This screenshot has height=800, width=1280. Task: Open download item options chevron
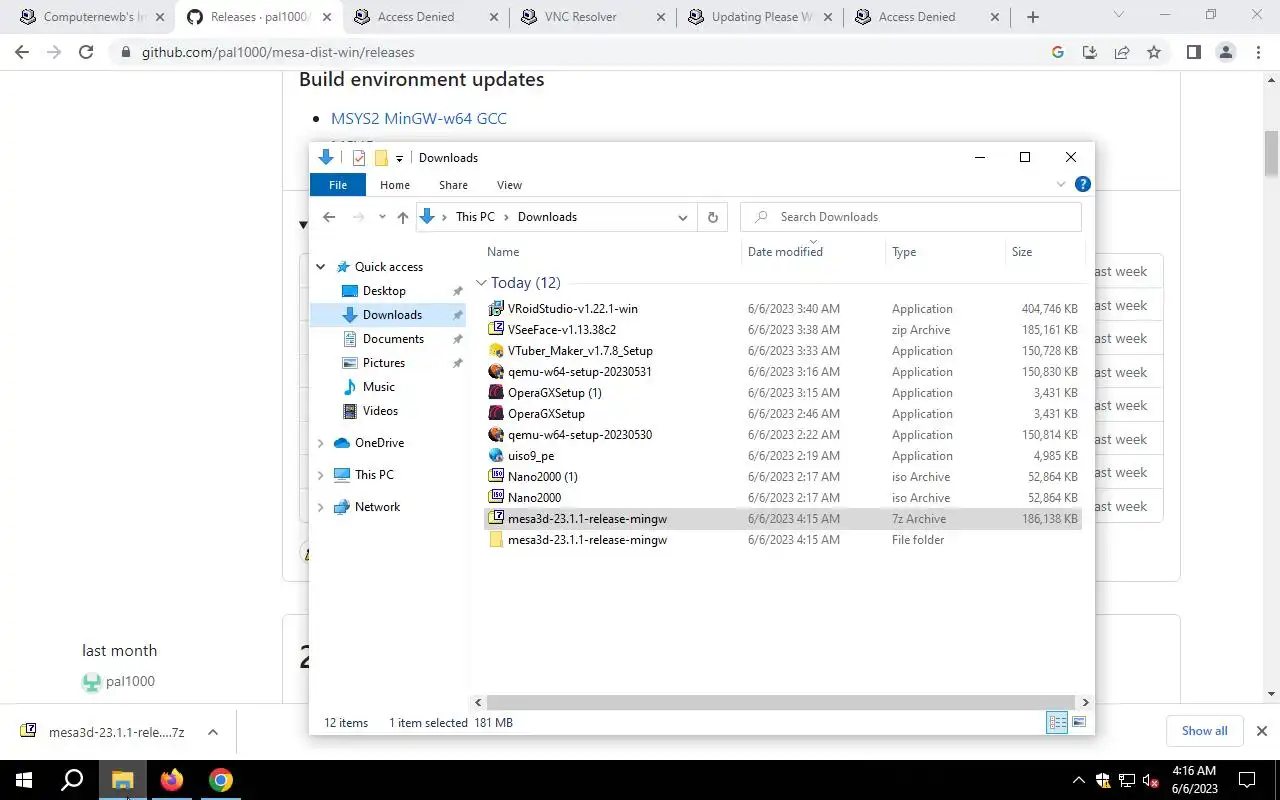pos(213,732)
